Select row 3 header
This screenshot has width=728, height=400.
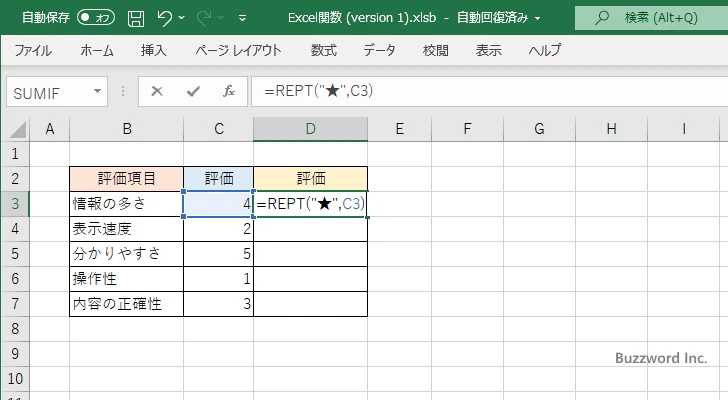(x=15, y=204)
